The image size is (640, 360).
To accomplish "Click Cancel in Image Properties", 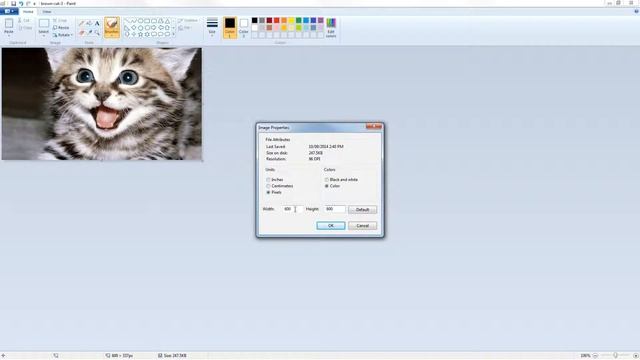I will click(x=362, y=226).
